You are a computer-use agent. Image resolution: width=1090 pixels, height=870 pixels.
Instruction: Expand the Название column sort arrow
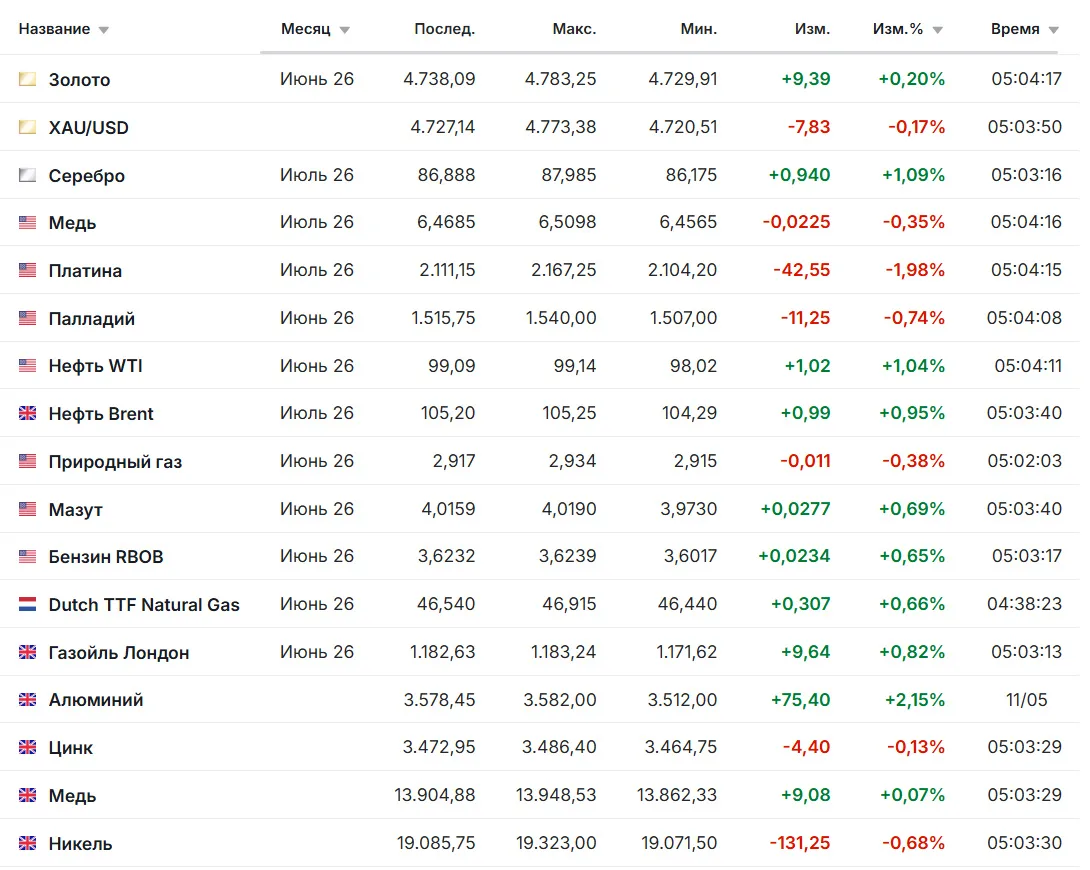coord(104,30)
